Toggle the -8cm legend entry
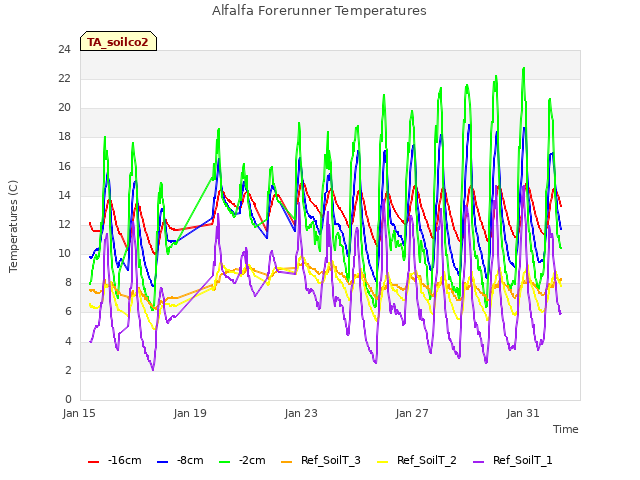640x480 pixels. pos(180,460)
